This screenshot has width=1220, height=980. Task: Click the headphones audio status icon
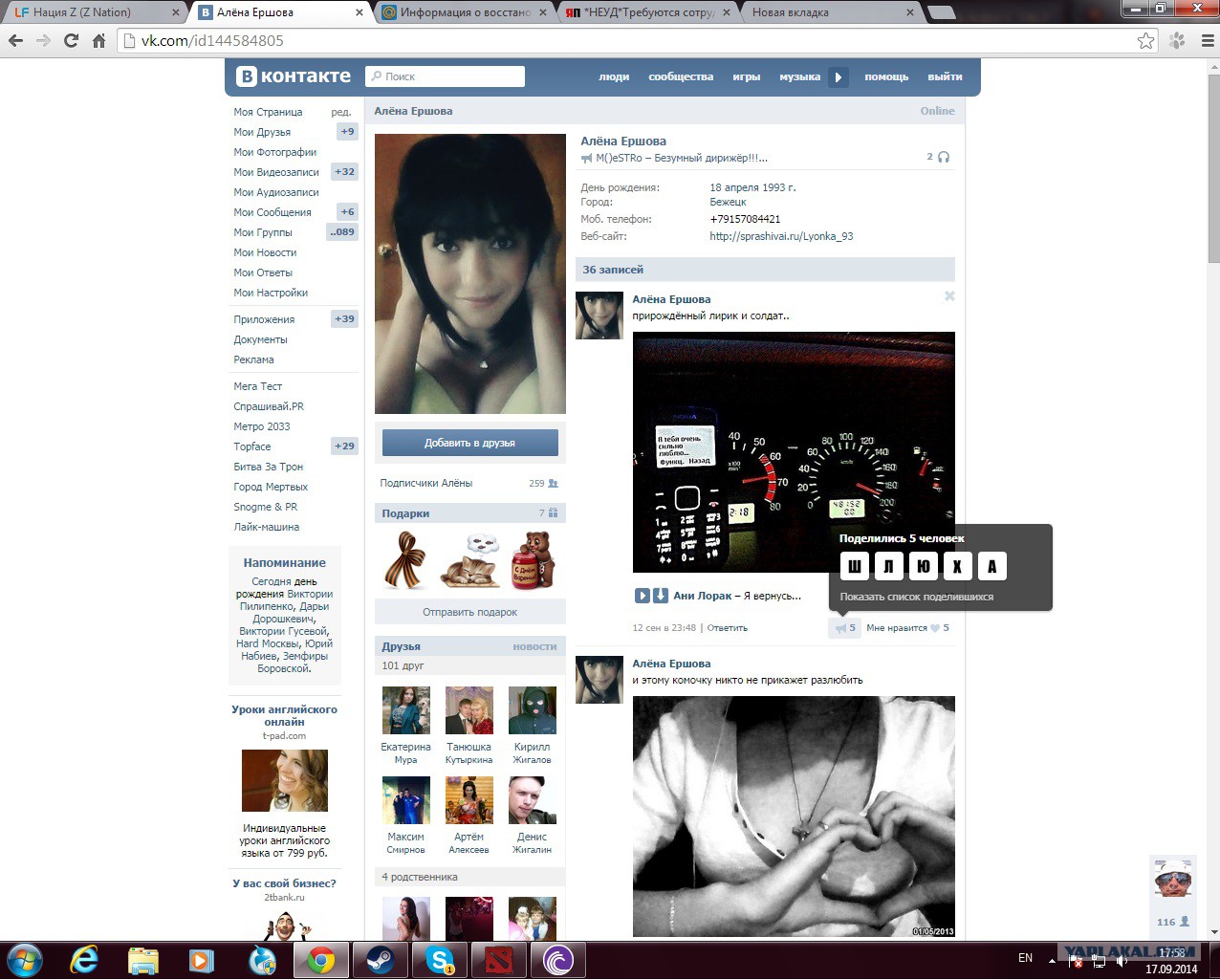pos(944,157)
